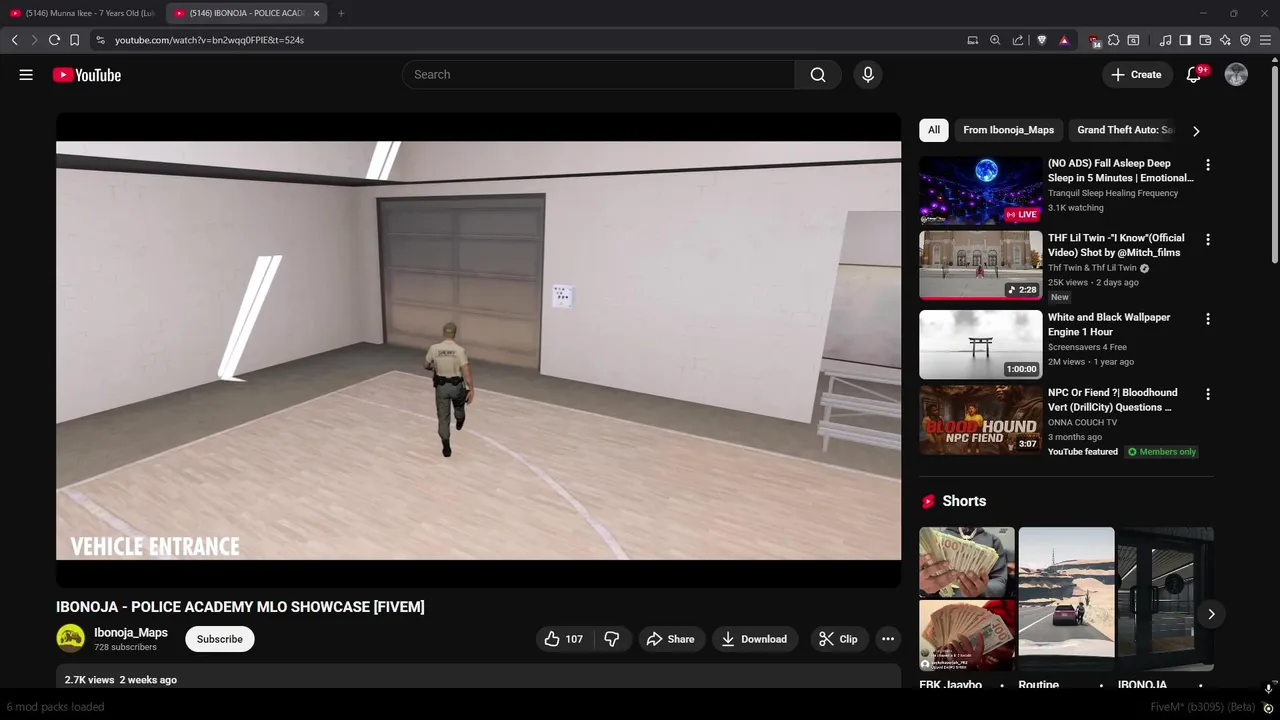Open the YouTube hamburger guide menu

(26, 75)
